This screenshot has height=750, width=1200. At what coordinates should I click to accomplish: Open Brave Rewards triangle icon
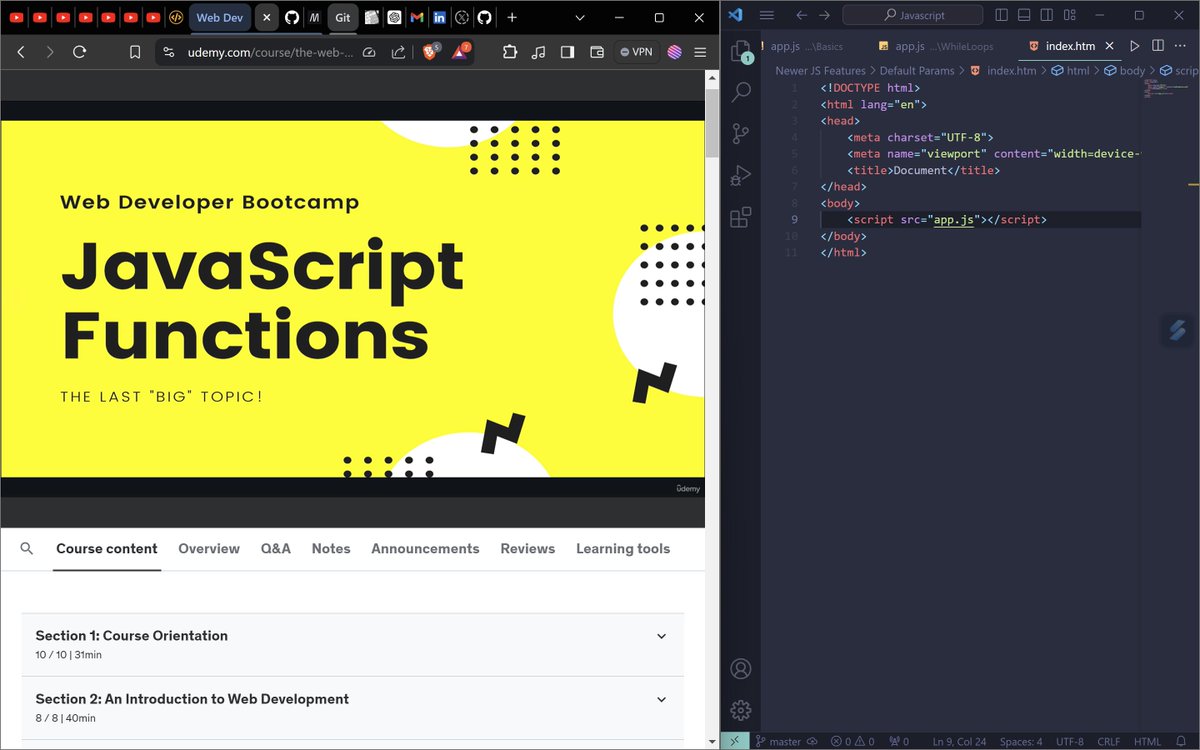coord(461,52)
